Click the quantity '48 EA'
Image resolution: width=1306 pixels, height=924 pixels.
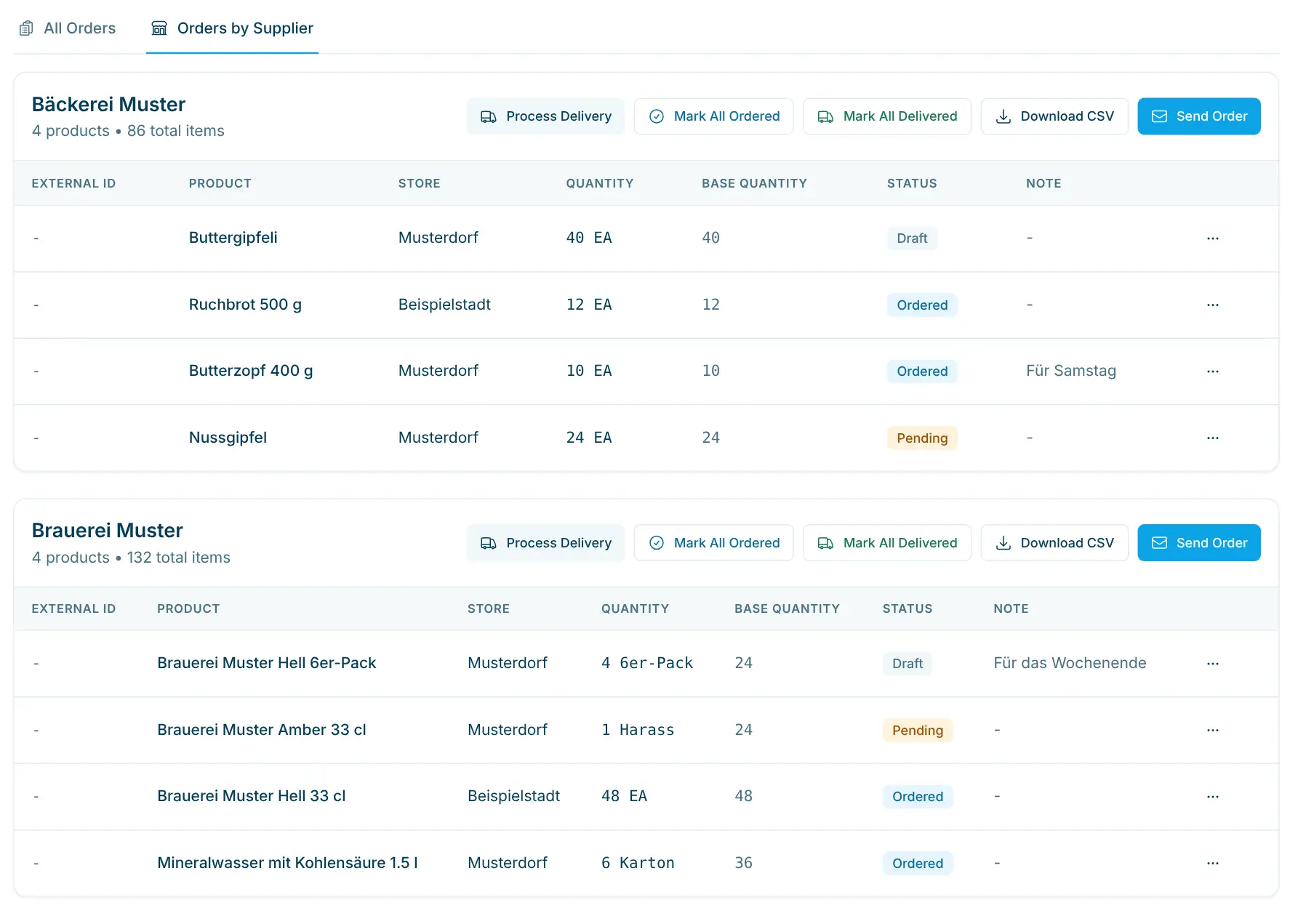pos(624,796)
